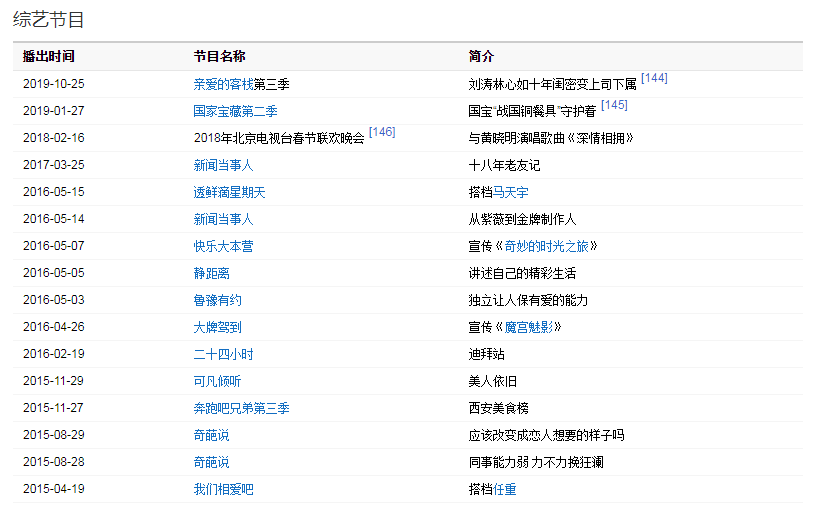The width and height of the screenshot is (817, 511).
Task: Open the 大牌驾到 link
Action: click(x=217, y=327)
